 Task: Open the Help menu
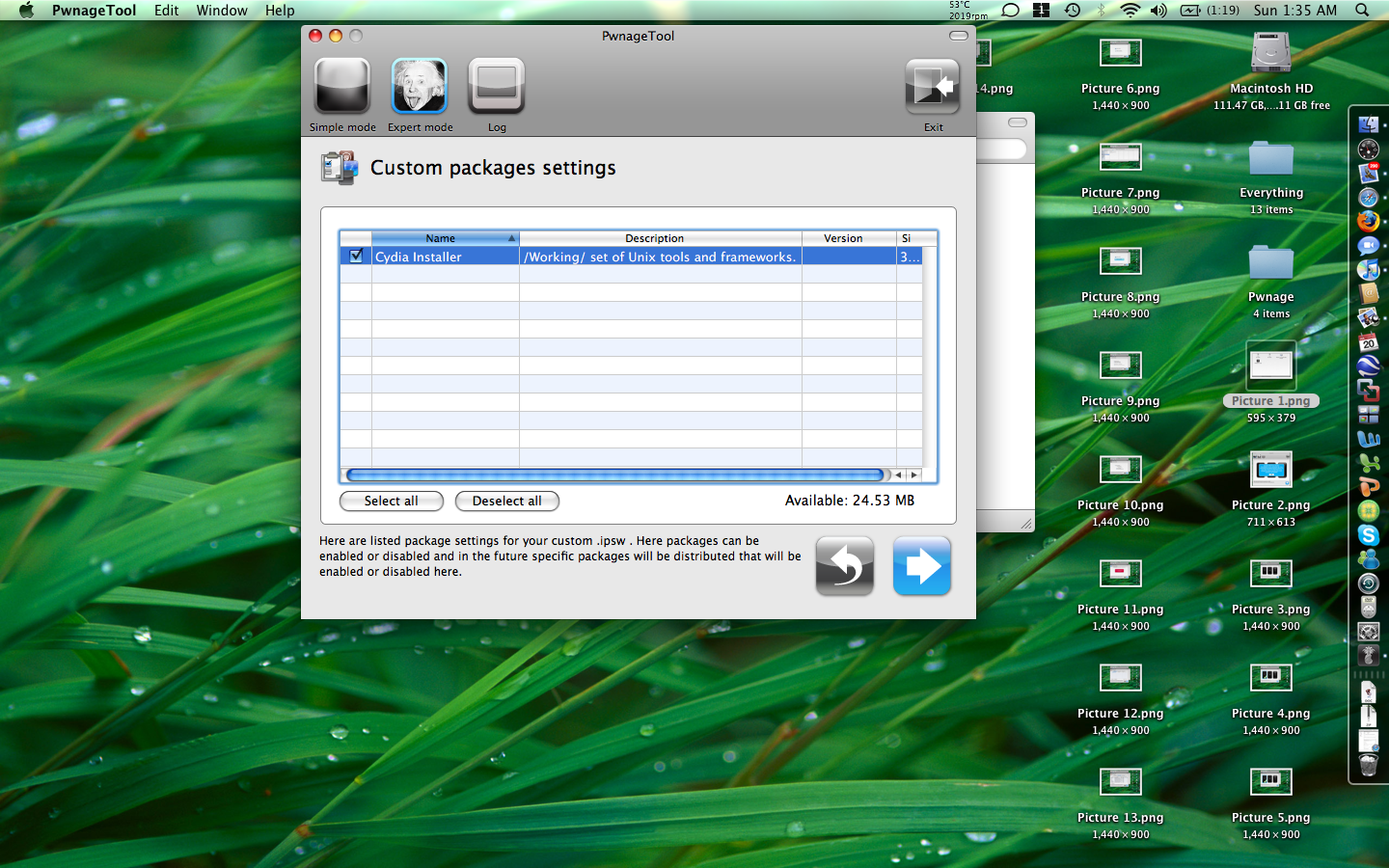pyautogui.click(x=280, y=11)
